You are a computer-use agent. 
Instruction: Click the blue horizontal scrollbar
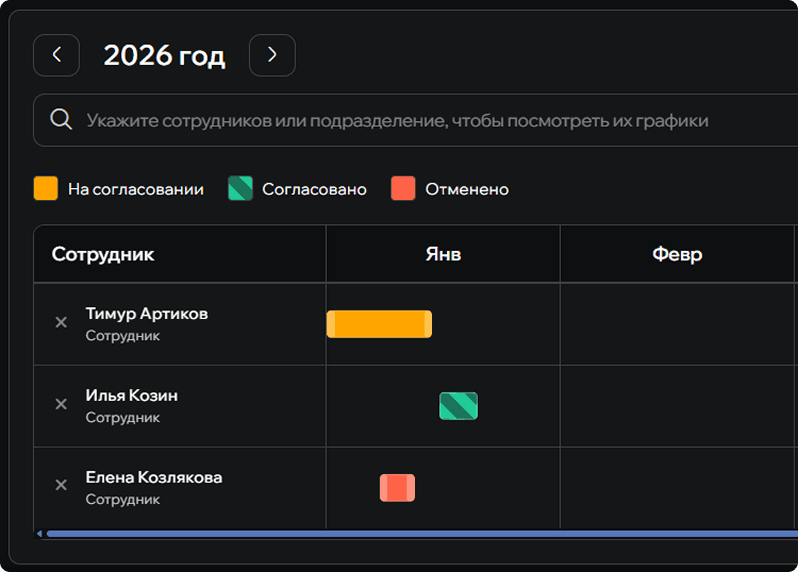tap(420, 534)
